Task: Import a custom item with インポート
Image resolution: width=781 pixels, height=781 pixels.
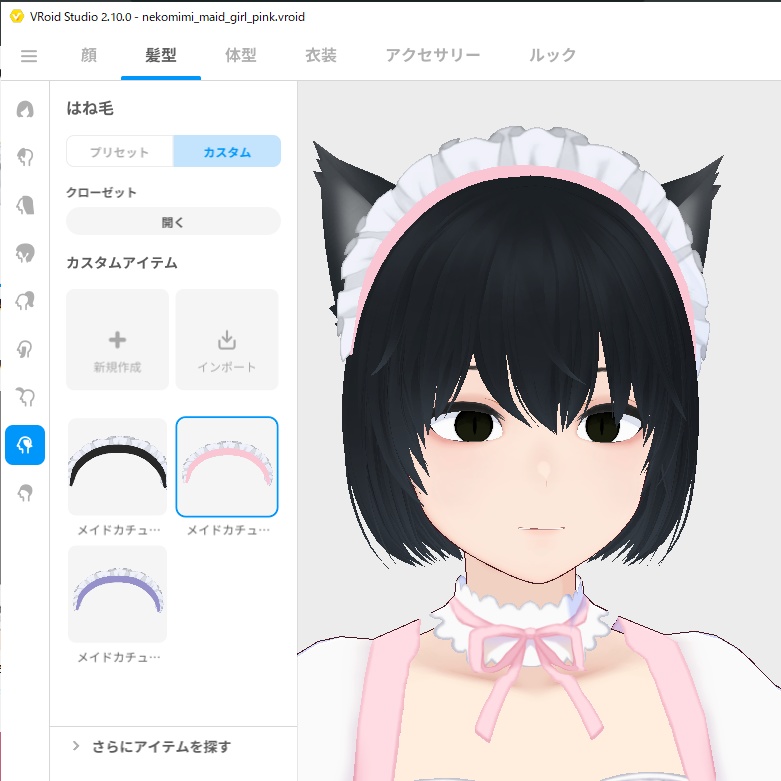Action: (x=227, y=339)
